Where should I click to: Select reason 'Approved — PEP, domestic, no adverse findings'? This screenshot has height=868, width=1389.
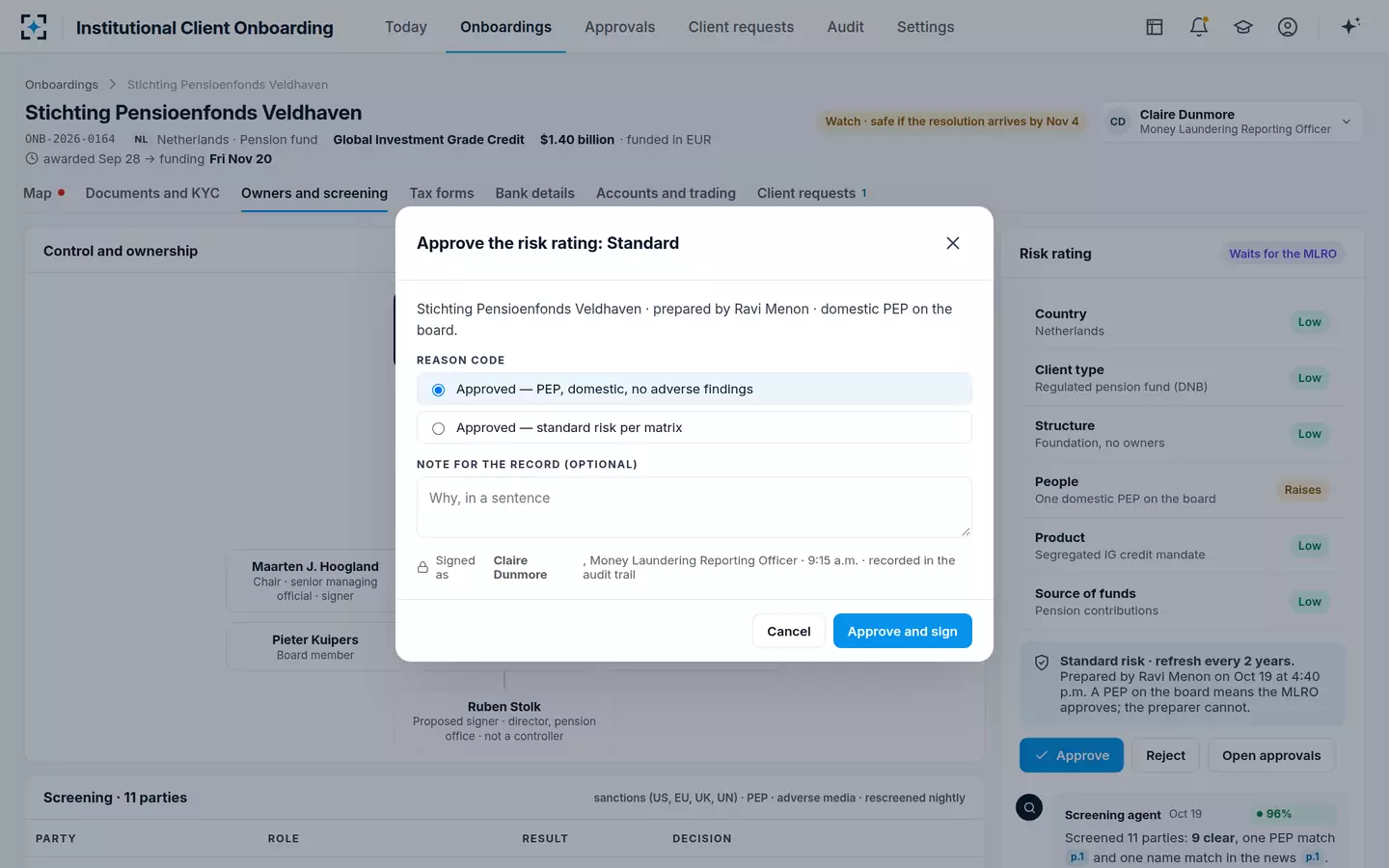point(694,389)
